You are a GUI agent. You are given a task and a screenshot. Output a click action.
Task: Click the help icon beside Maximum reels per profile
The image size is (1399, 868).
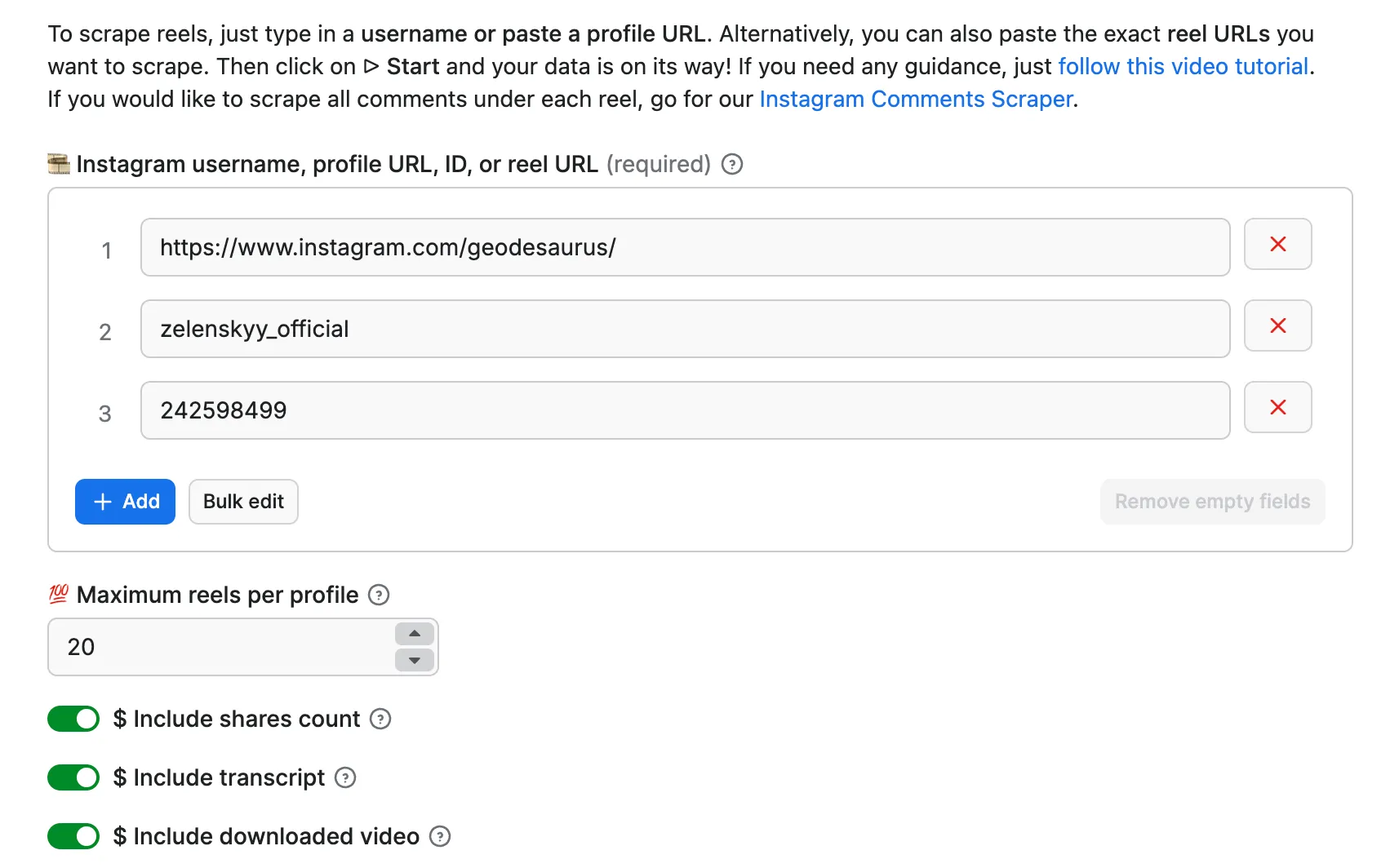click(379, 596)
